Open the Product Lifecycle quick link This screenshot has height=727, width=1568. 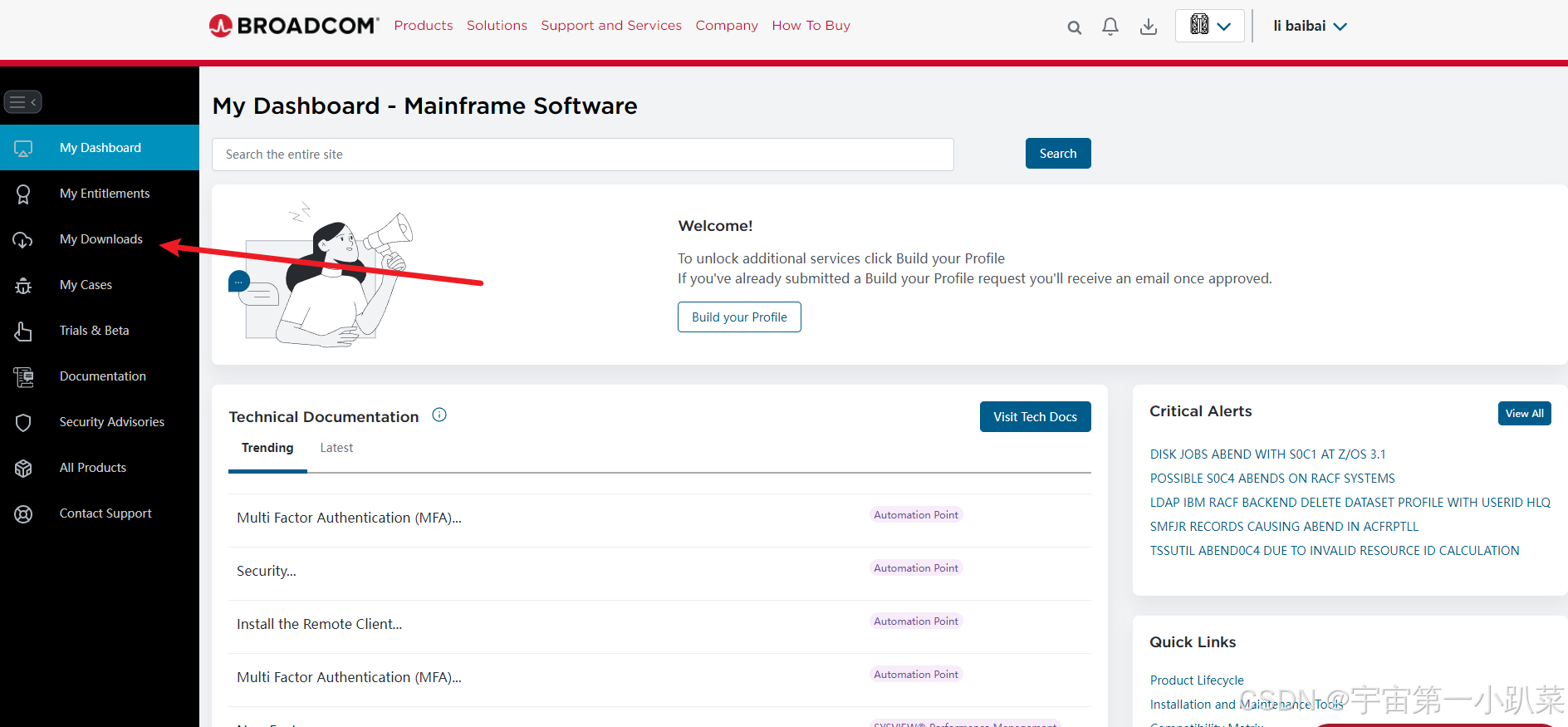(x=1197, y=680)
